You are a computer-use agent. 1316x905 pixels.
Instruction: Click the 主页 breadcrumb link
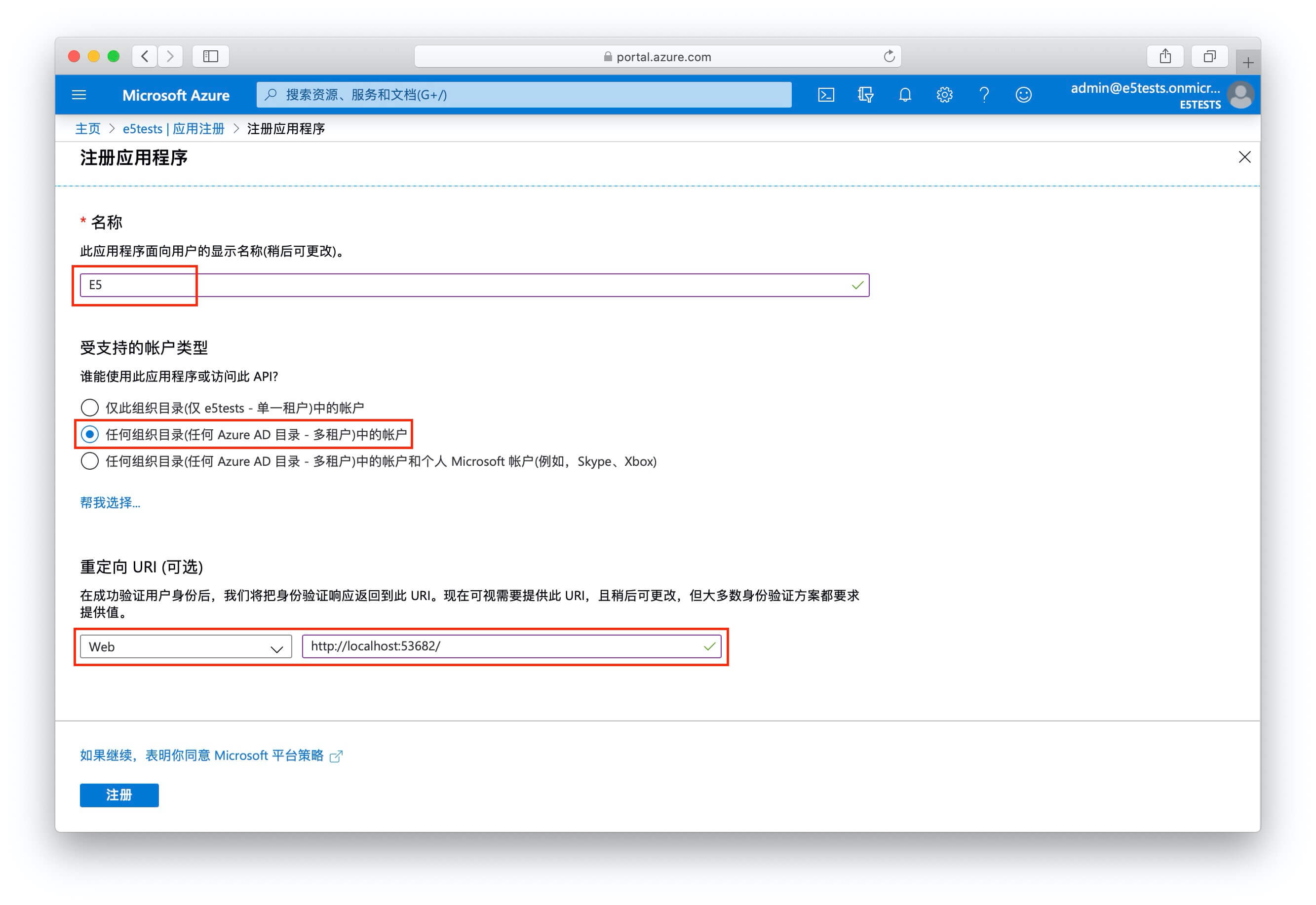point(88,129)
